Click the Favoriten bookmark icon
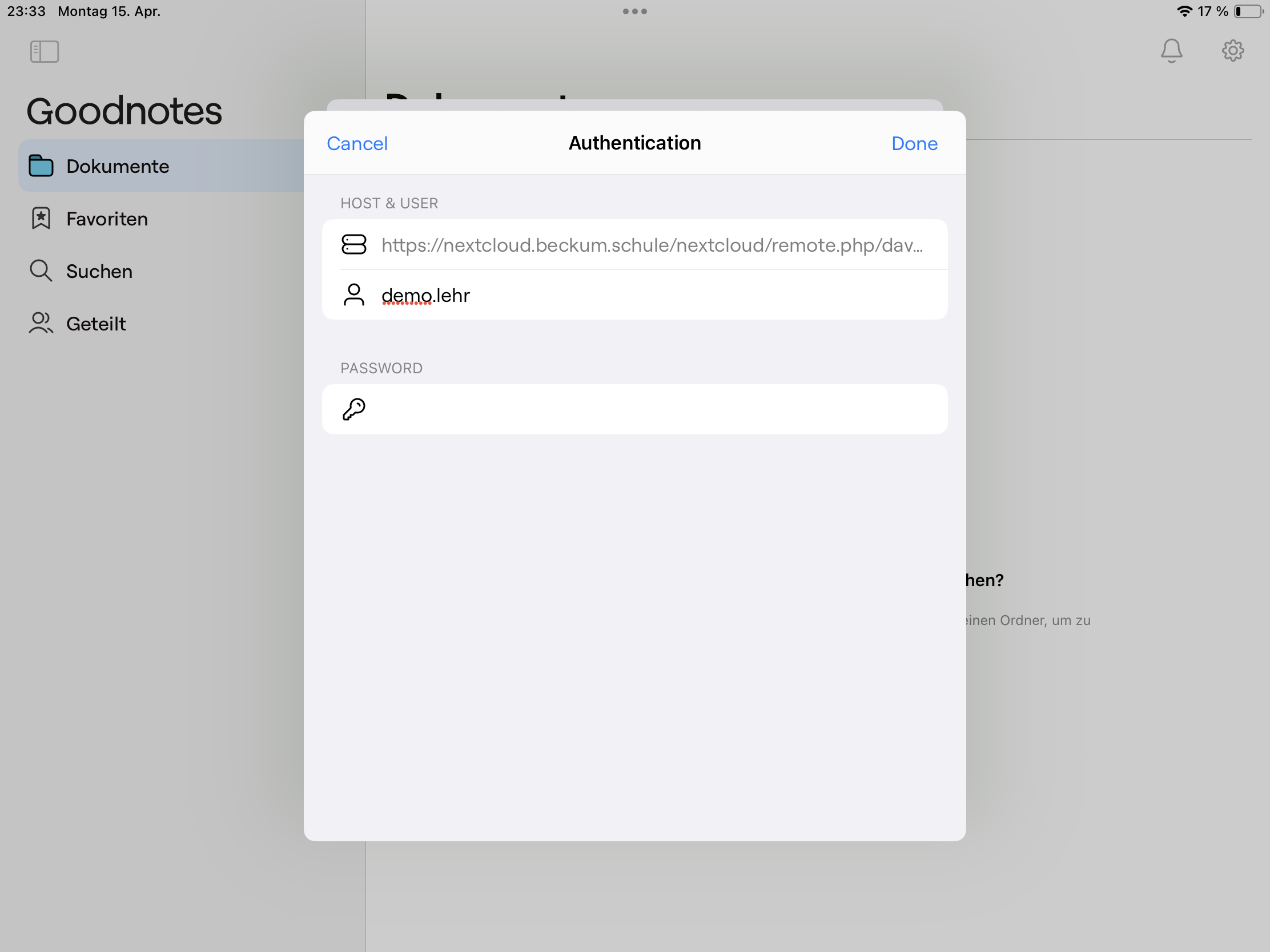The width and height of the screenshot is (1270, 952). [x=41, y=219]
